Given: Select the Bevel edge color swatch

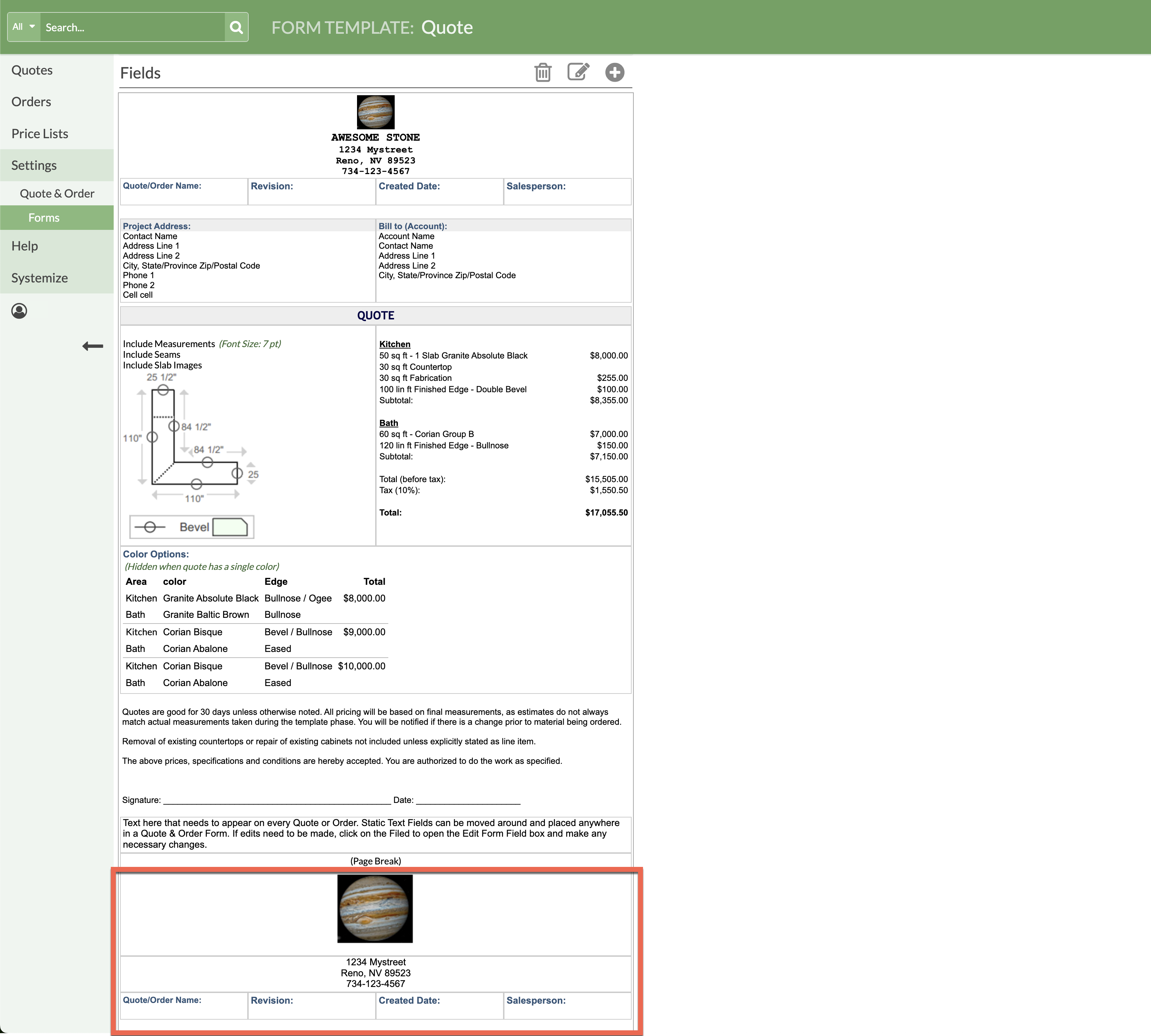Looking at the screenshot, I should tap(230, 527).
